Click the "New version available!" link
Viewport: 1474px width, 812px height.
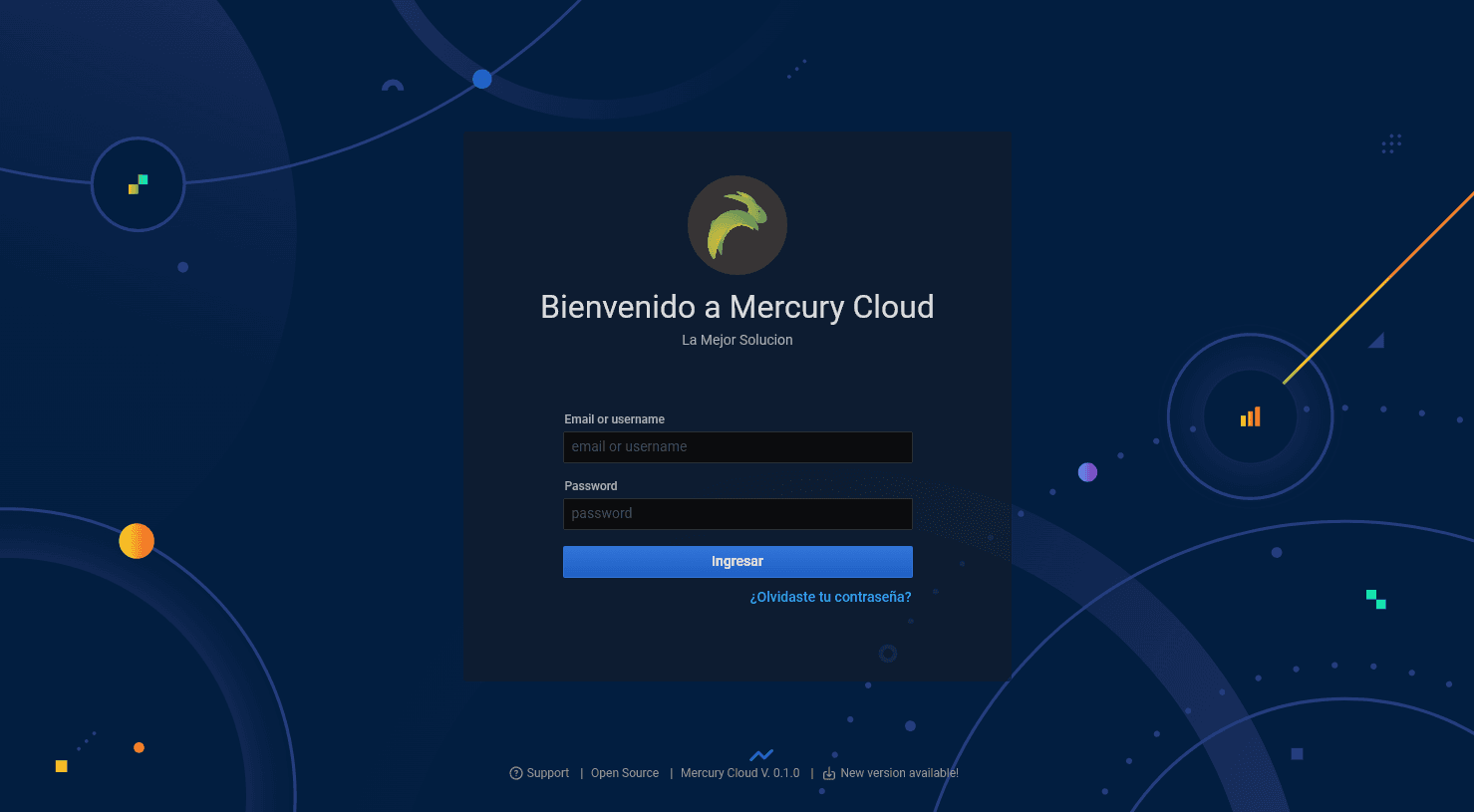(900, 772)
